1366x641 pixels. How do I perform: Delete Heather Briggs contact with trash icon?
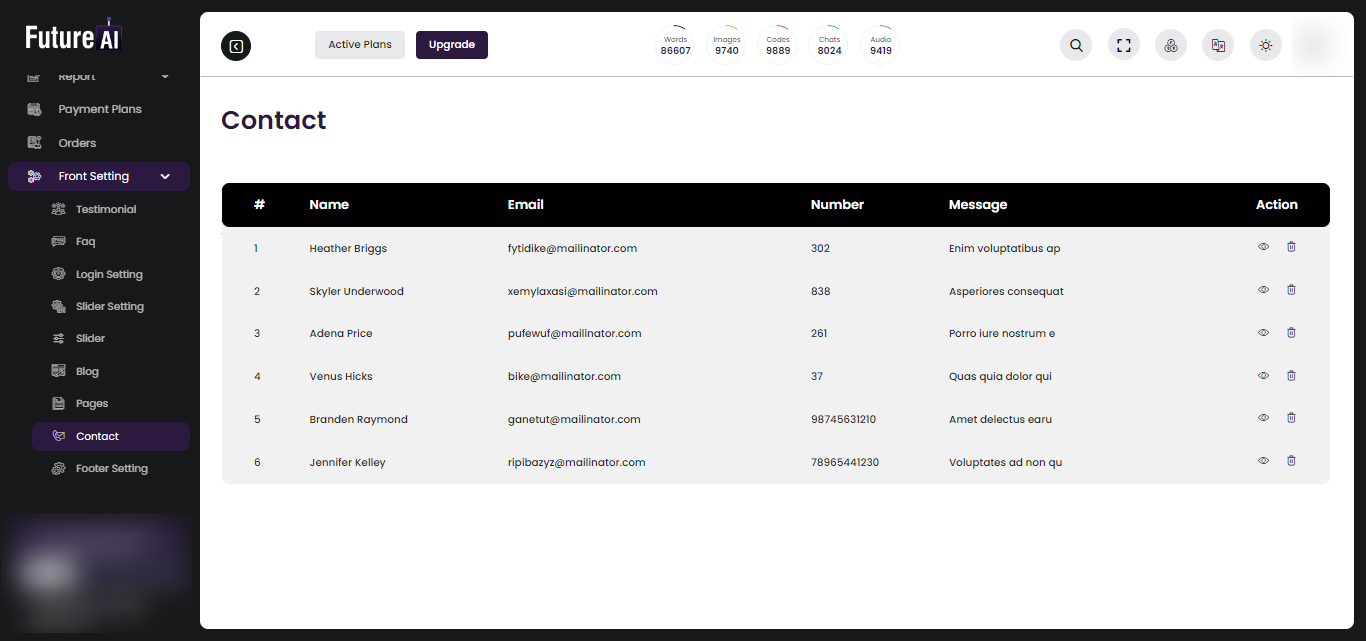pyautogui.click(x=1291, y=247)
